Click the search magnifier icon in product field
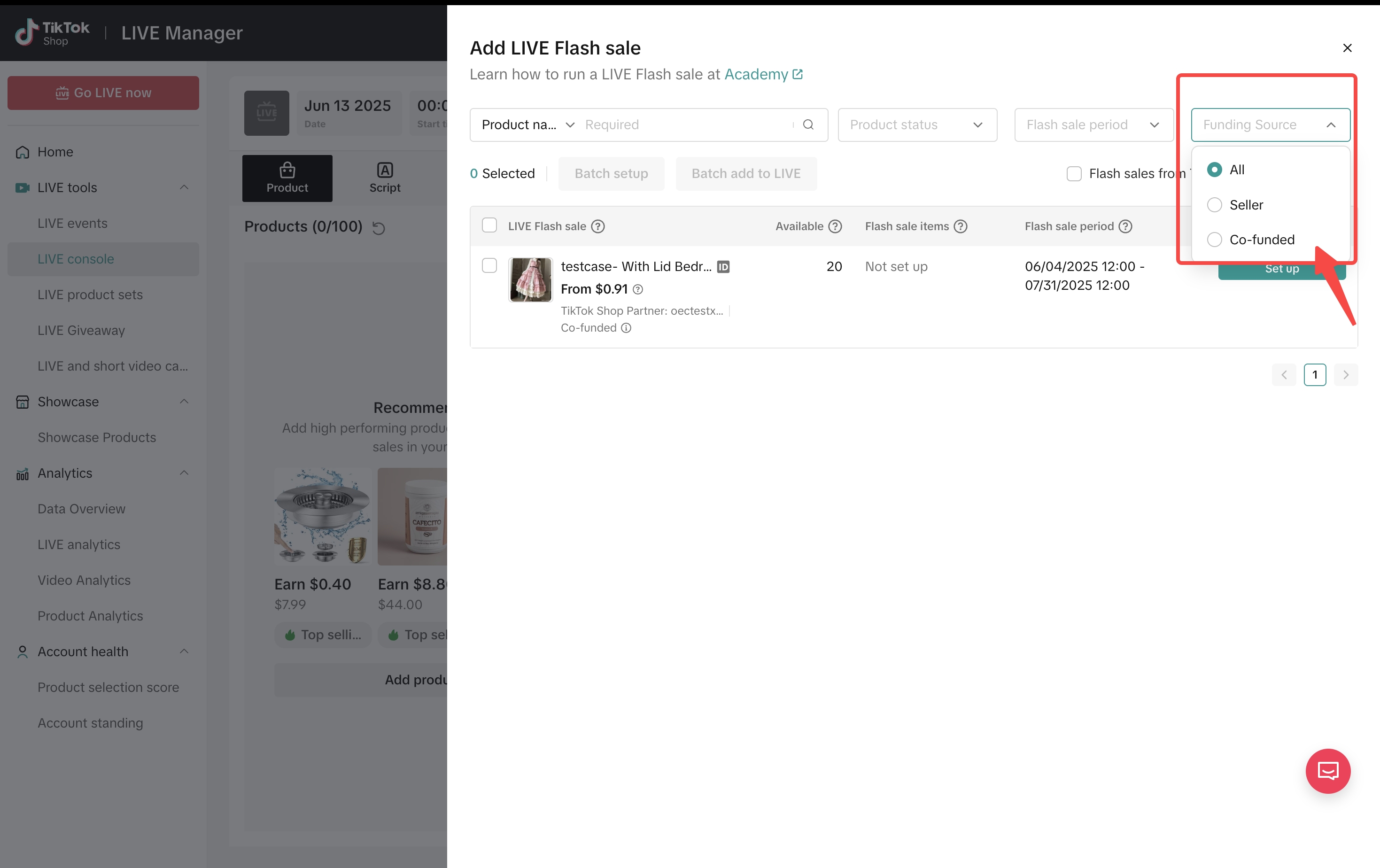1380x868 pixels. (808, 124)
